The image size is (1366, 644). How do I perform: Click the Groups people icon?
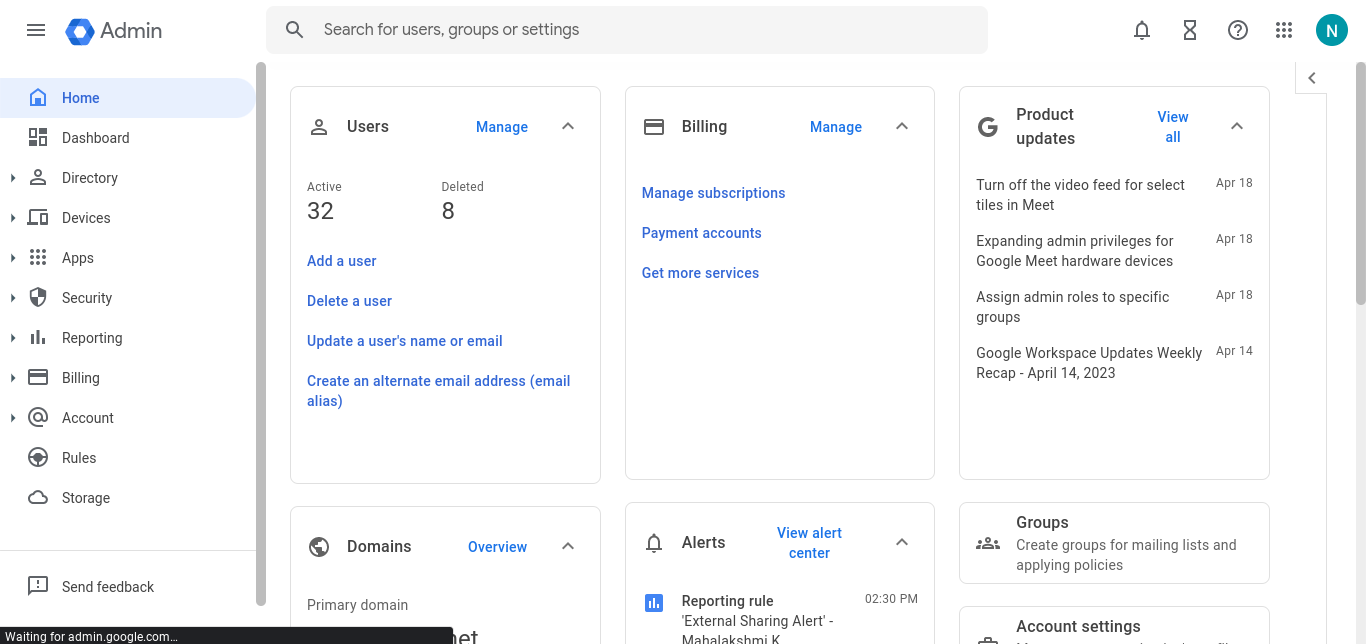[988, 544]
